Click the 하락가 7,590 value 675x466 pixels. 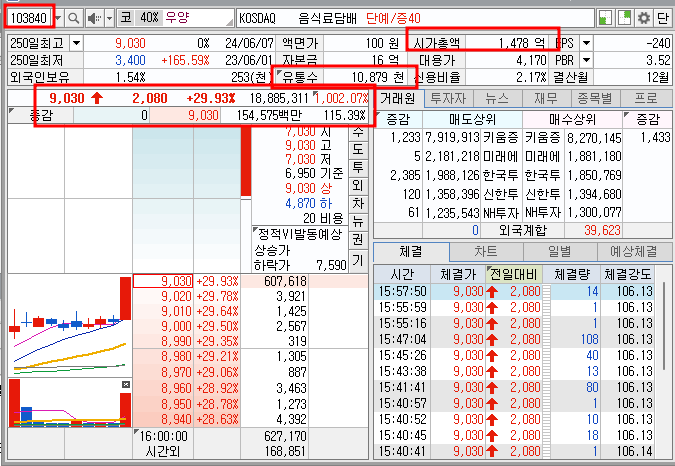pos(331,265)
